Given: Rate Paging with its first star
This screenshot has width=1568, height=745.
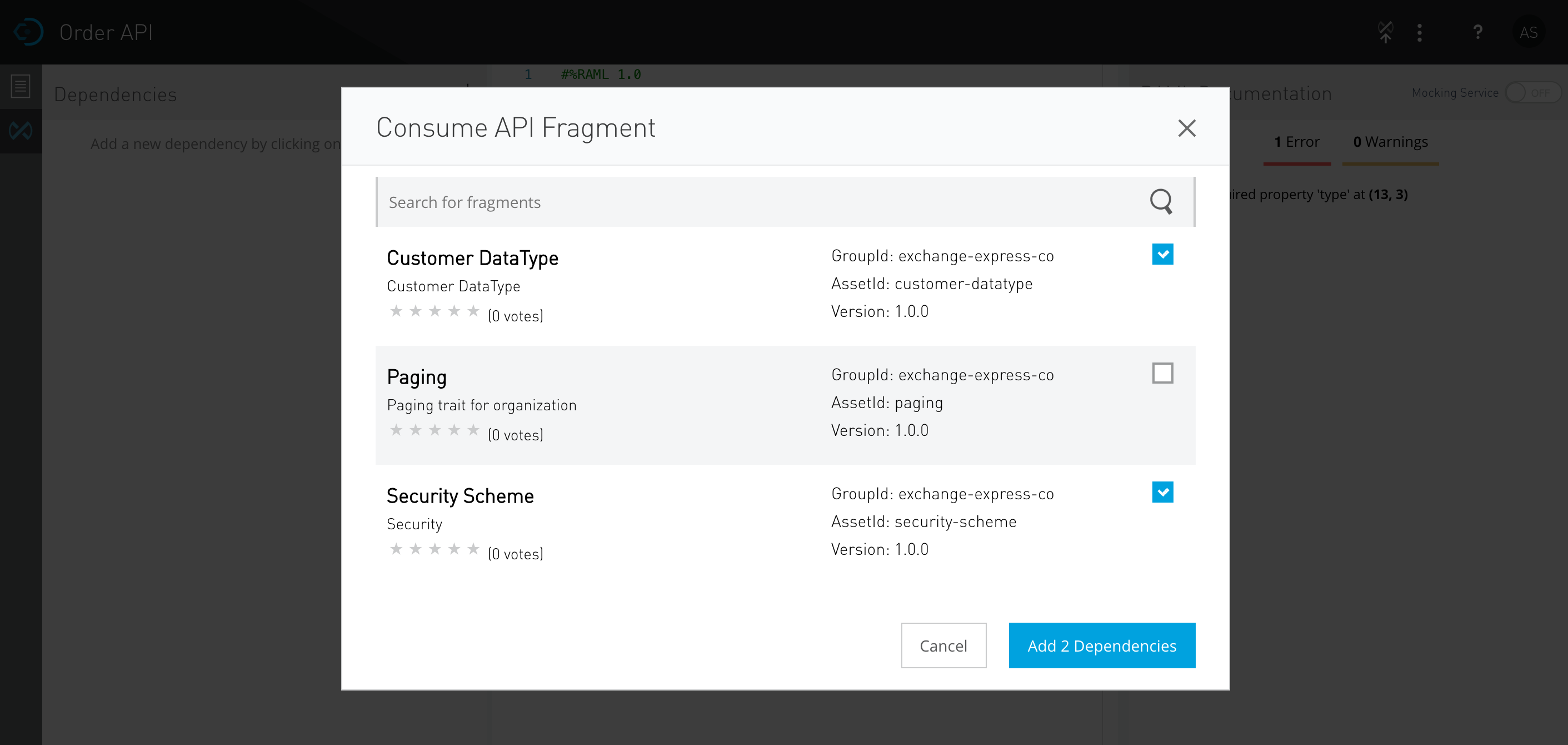Looking at the screenshot, I should tap(396, 430).
